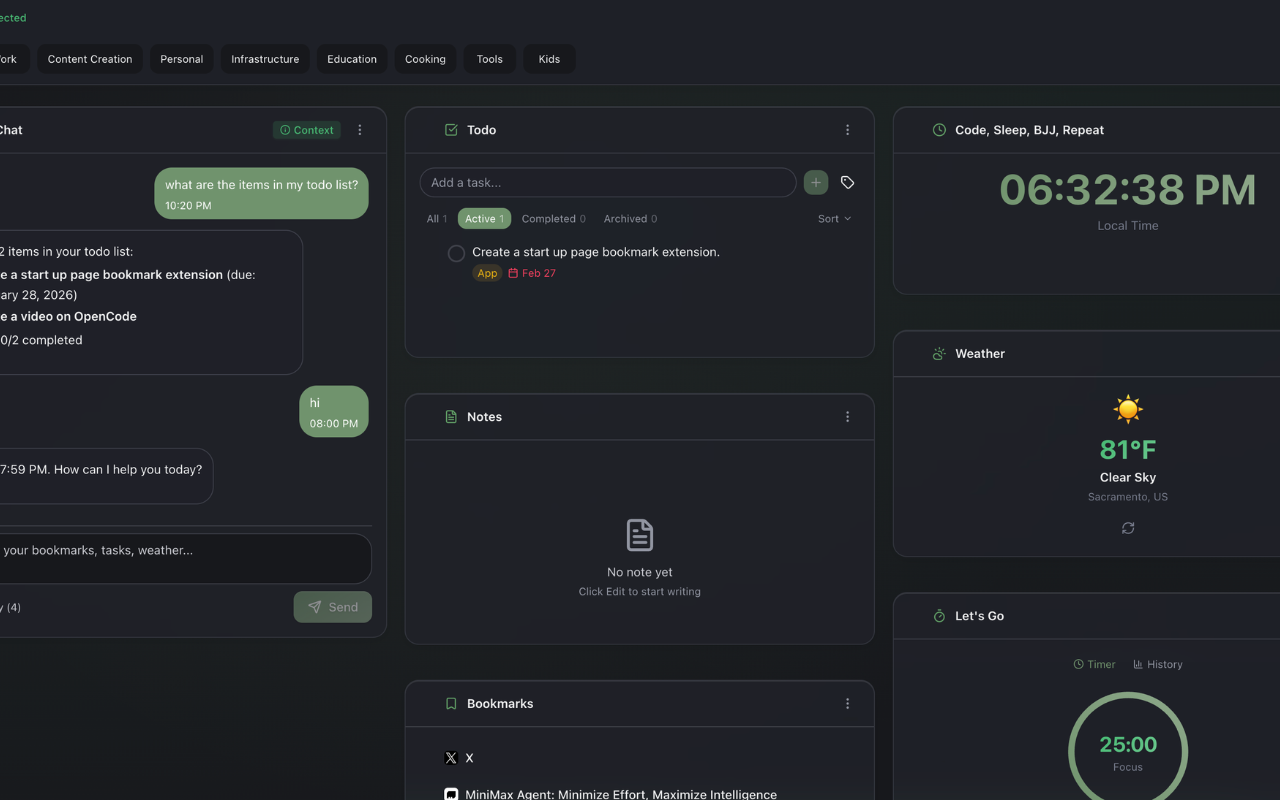Switch to Completed task filter
This screenshot has width=1280, height=800.
(553, 218)
